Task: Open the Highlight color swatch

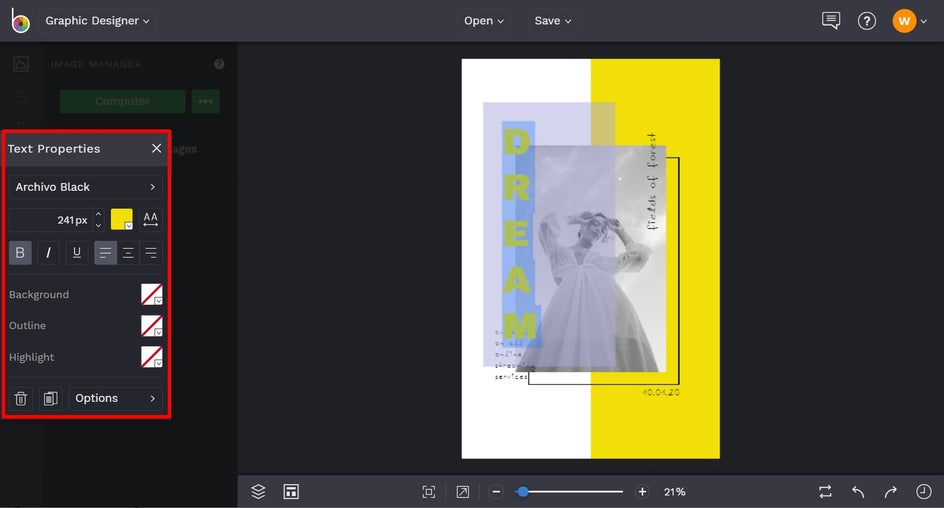Action: pyautogui.click(x=152, y=357)
